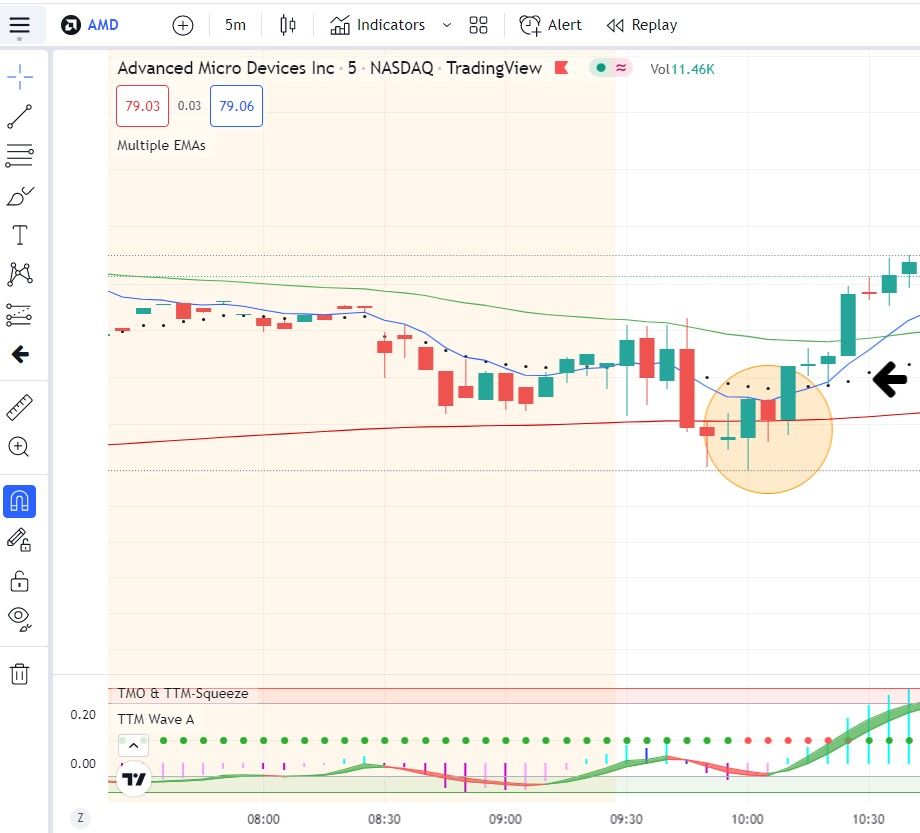
Task: Select the brush drawing tool
Action: point(19,196)
